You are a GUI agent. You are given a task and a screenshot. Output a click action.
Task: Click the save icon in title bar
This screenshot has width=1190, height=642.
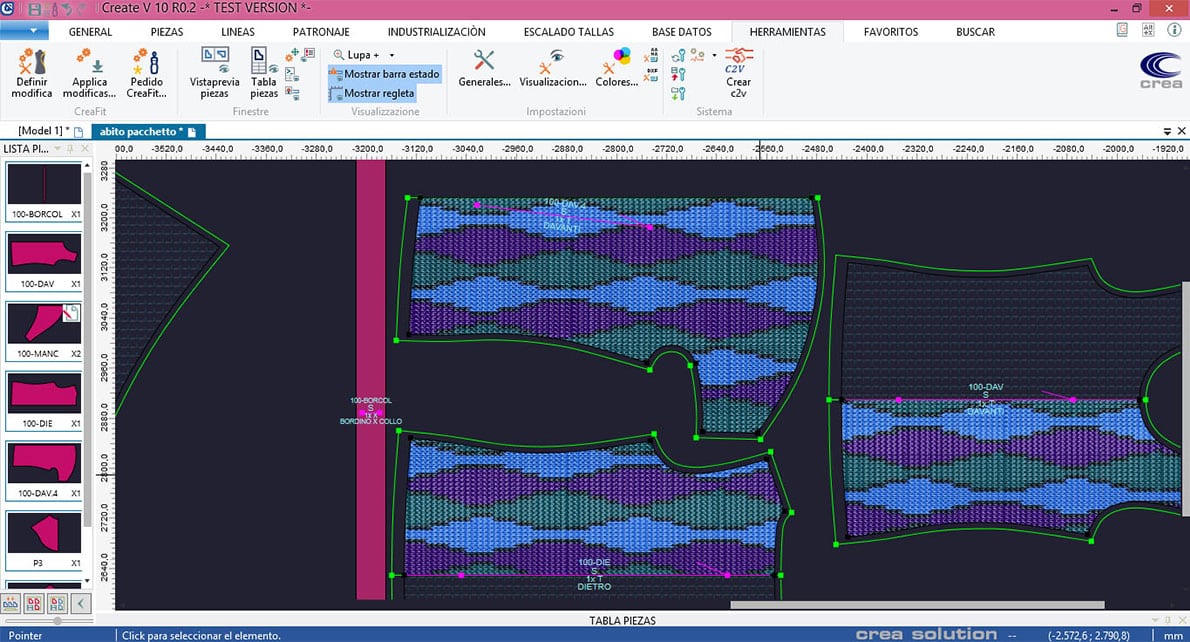(35, 9)
